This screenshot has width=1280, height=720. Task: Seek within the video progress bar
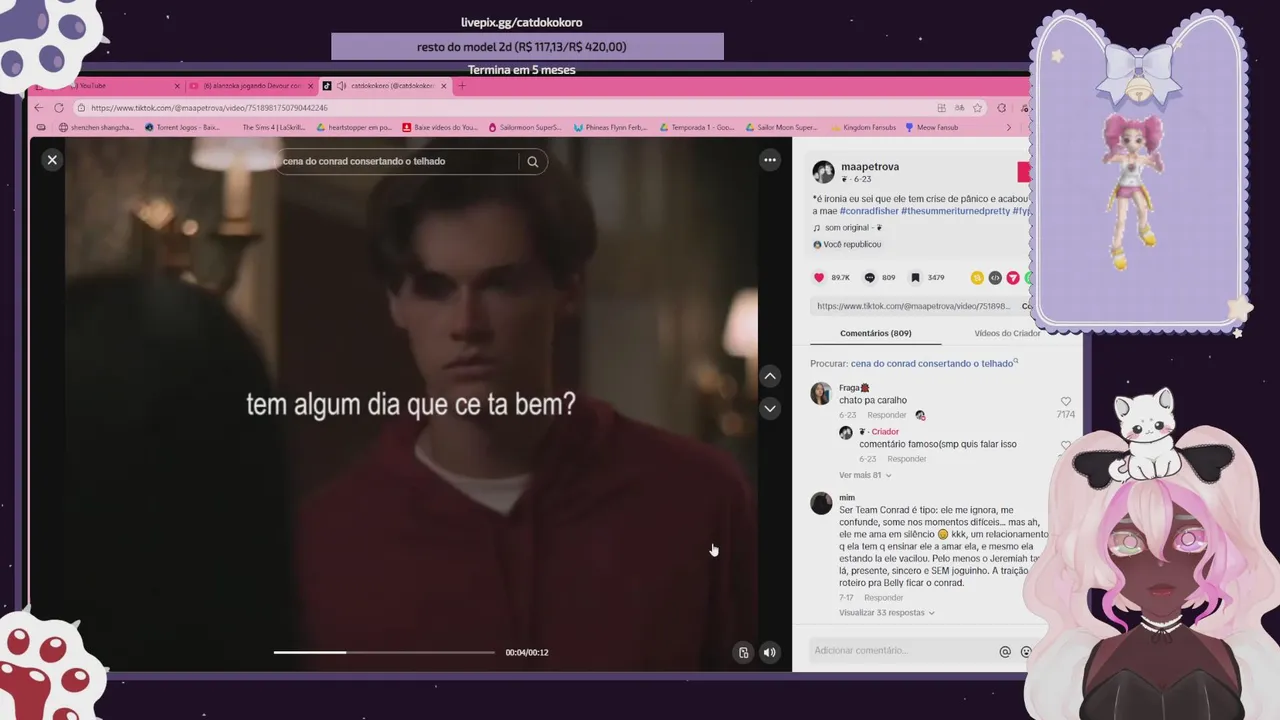pyautogui.click(x=384, y=652)
